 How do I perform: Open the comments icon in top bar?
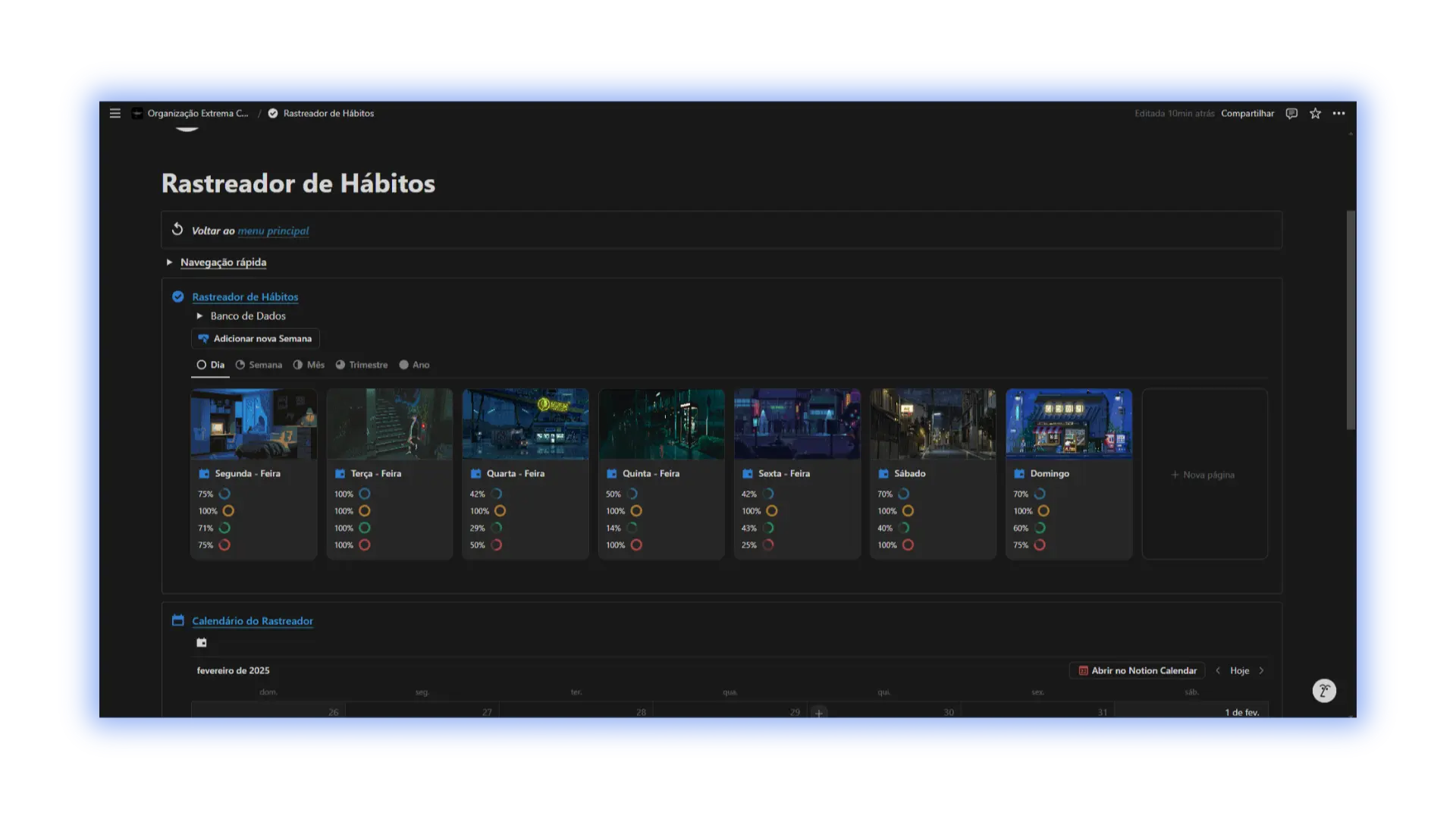coord(1291,113)
